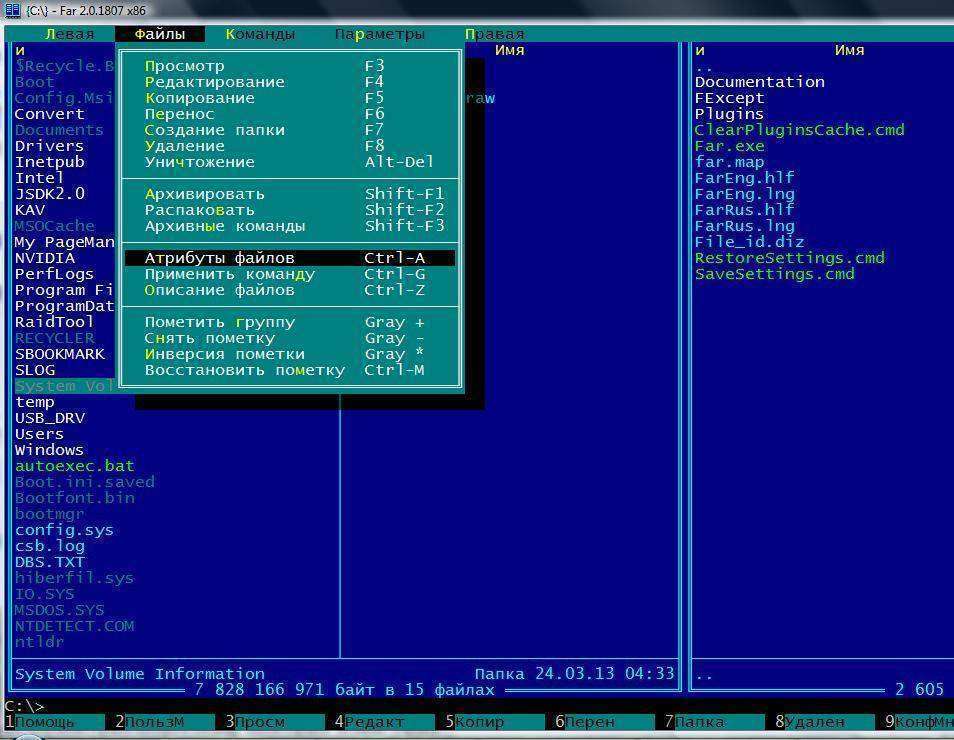Image resolution: width=954 pixels, height=740 pixels.
Task: Click the 8 Удален key bar button
Action: point(814,722)
